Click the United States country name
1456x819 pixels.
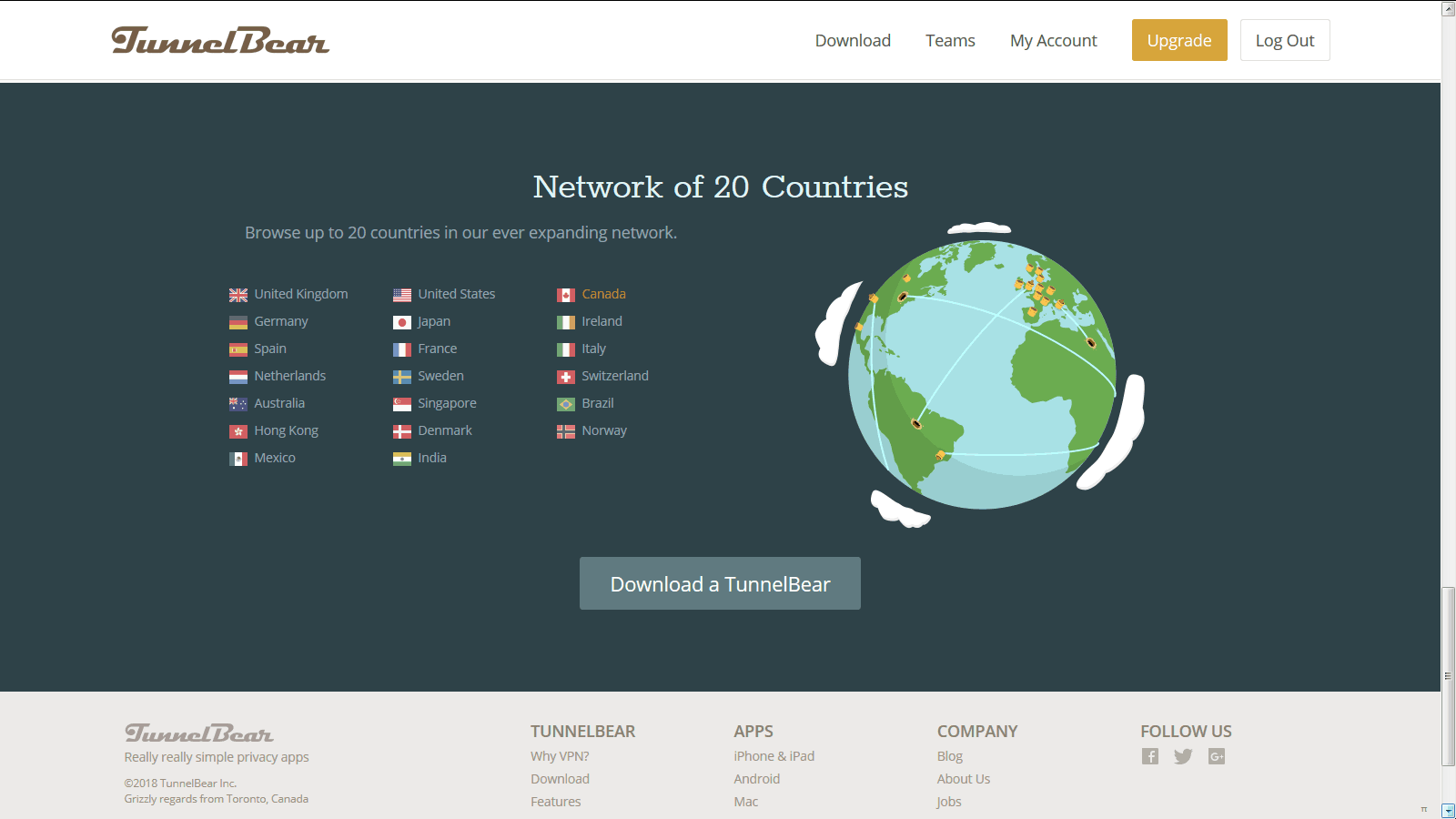click(x=457, y=294)
